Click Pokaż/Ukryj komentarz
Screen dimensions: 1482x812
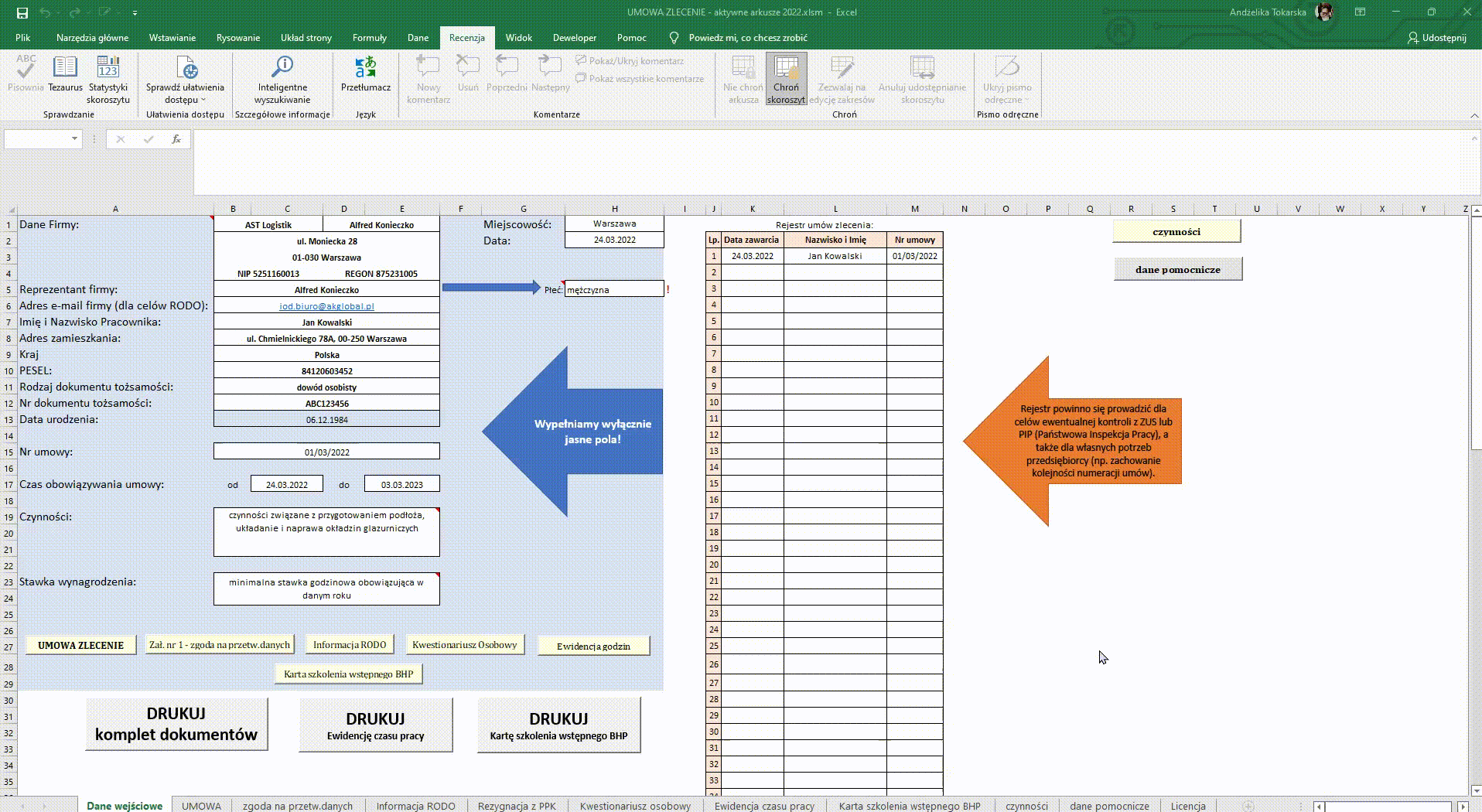[630, 61]
